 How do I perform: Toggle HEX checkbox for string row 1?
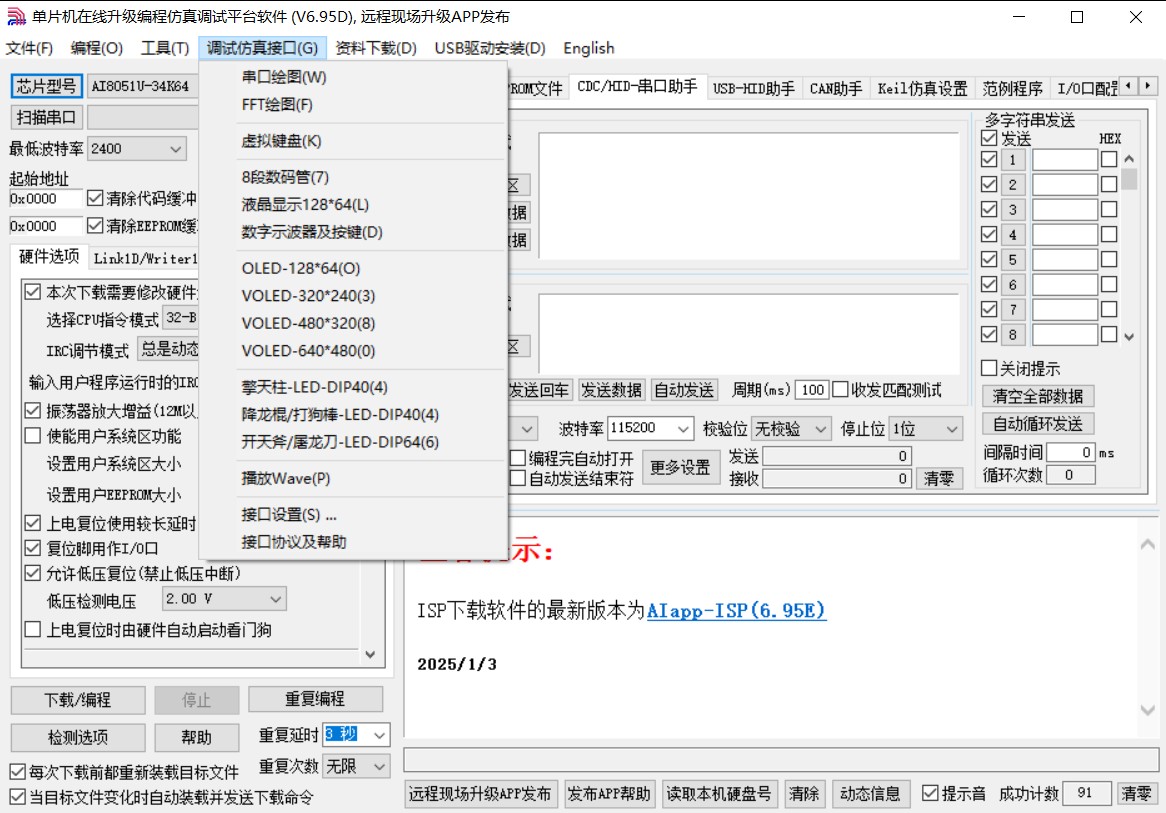point(1109,159)
